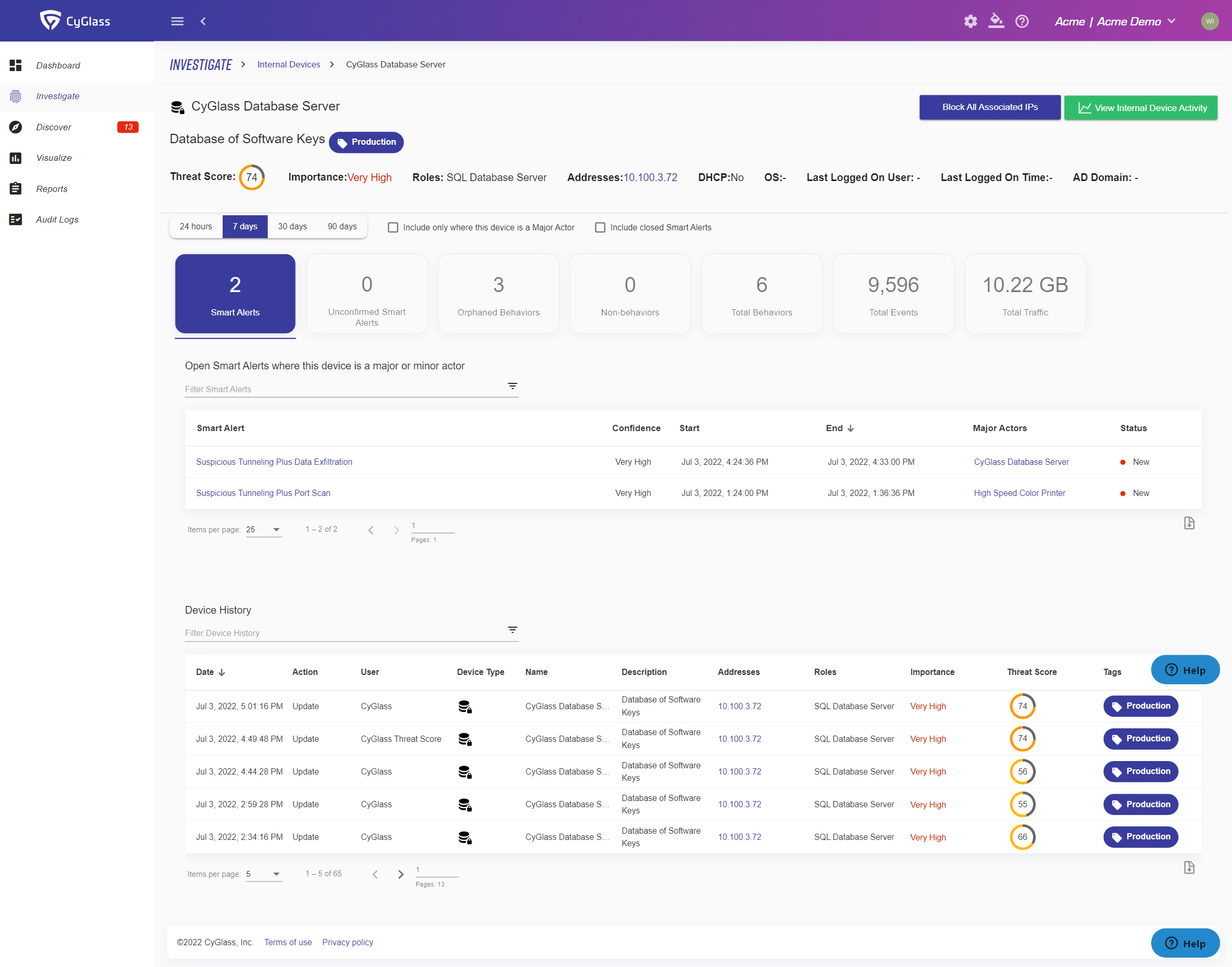Click View Internal Device Activity button
Viewport: 1232px width, 967px height.
click(x=1140, y=107)
